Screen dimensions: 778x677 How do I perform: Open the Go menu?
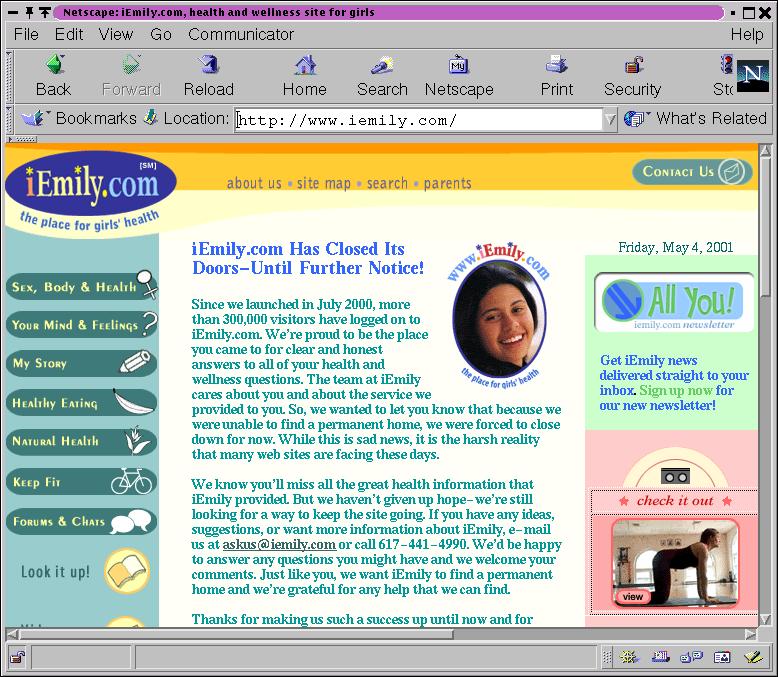click(161, 34)
